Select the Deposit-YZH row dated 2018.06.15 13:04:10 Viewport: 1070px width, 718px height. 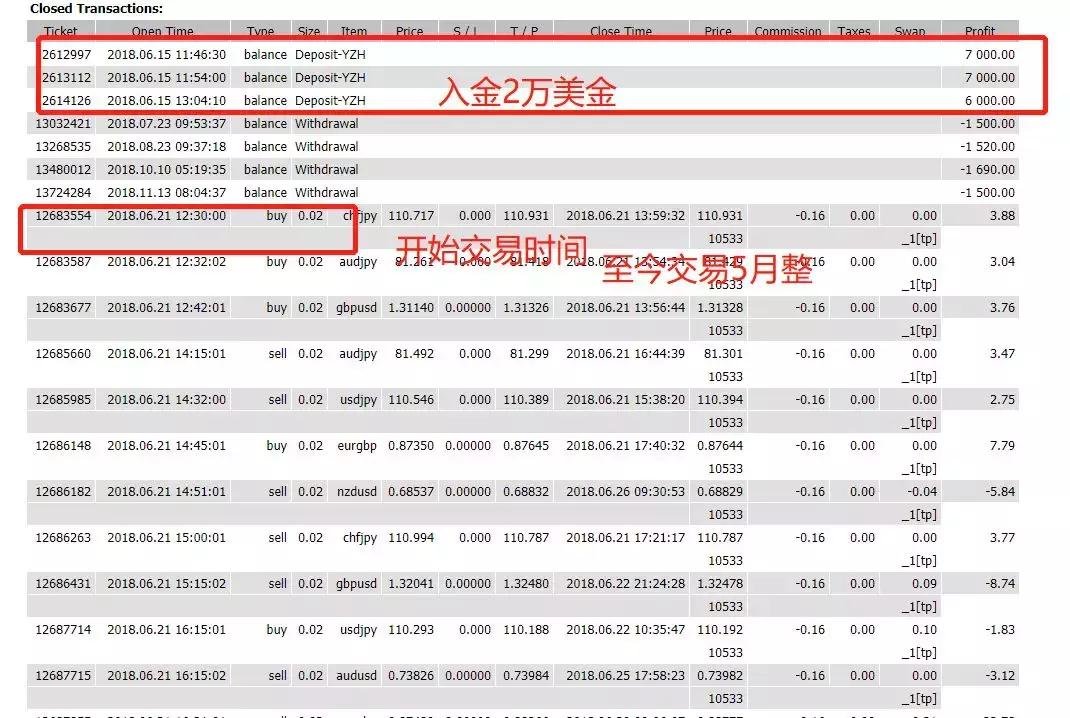click(200, 100)
